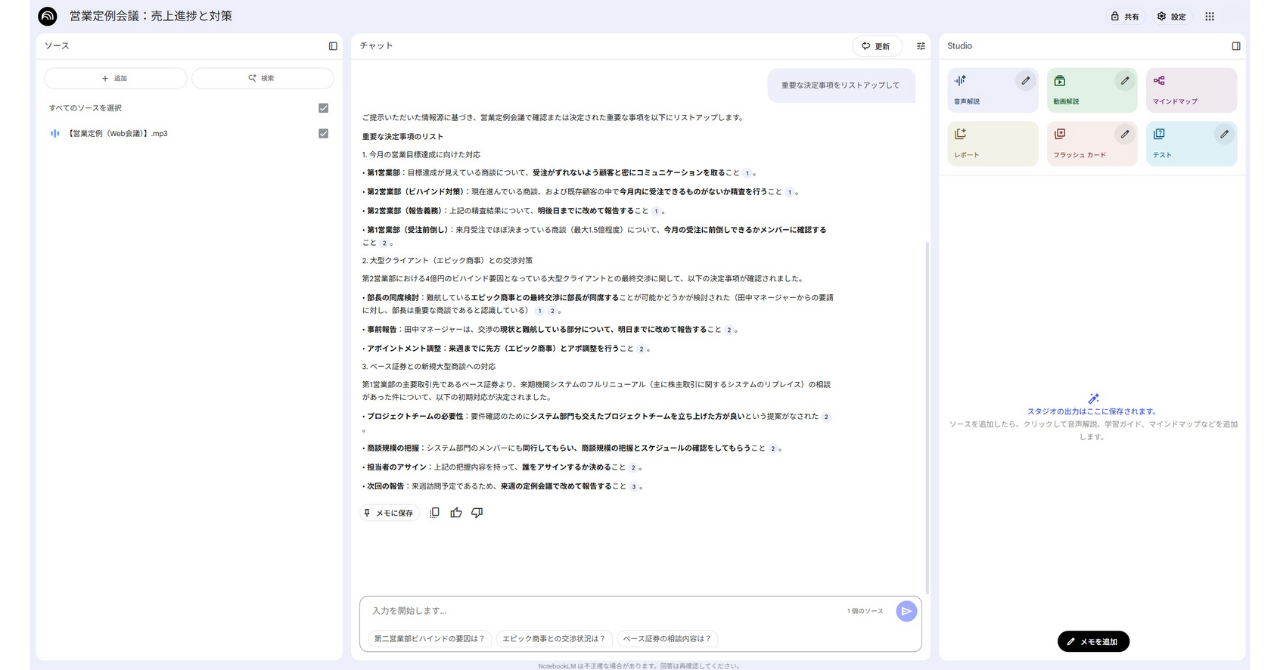This screenshot has width=1280, height=670.
Task: Click the 入力を開始します text field
Action: [600, 611]
